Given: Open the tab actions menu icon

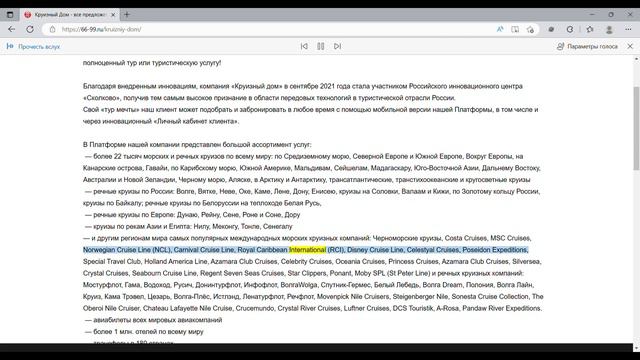Looking at the screenshot, I should [x=10, y=15].
